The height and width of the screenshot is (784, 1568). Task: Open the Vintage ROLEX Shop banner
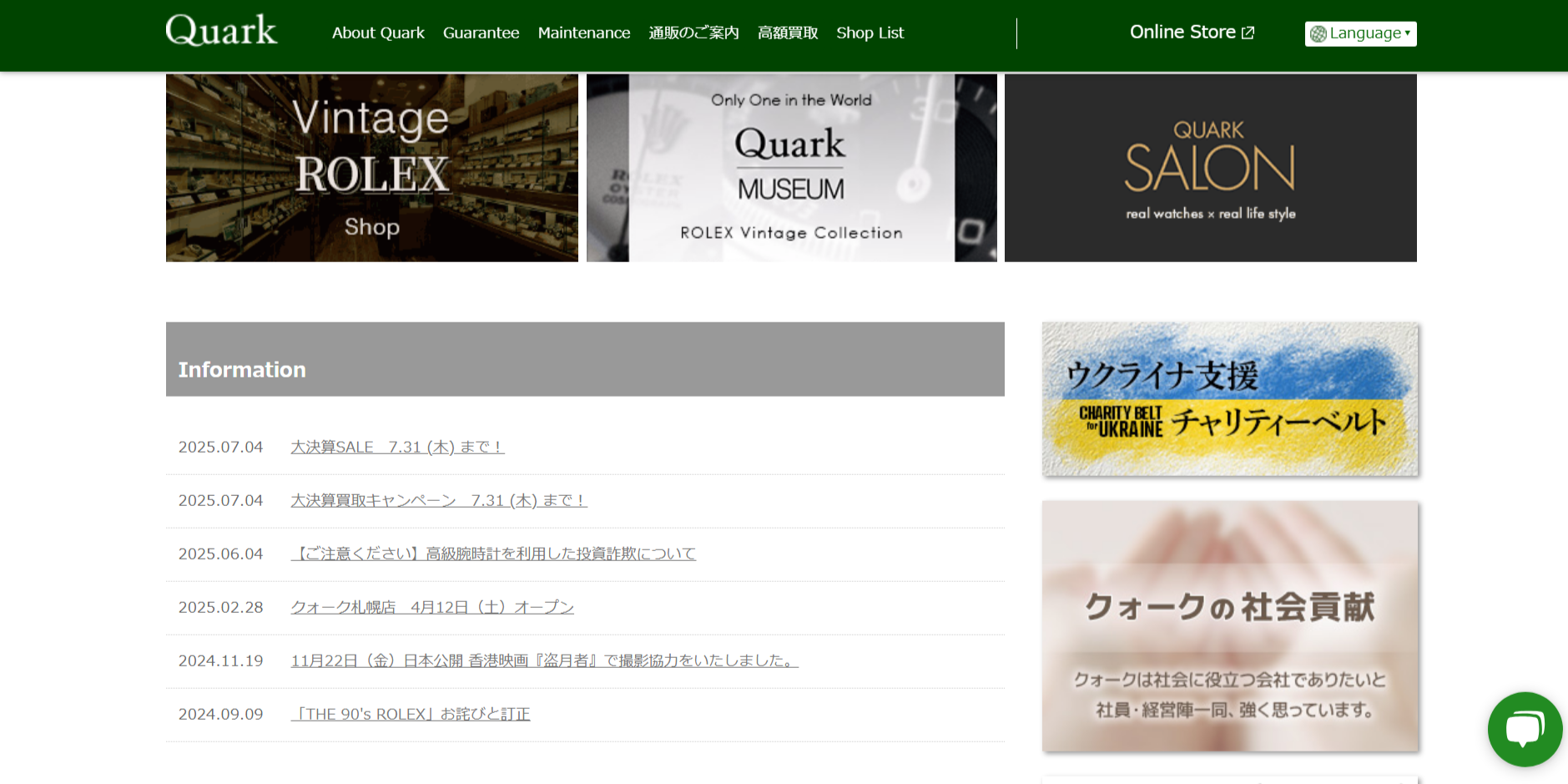click(372, 168)
